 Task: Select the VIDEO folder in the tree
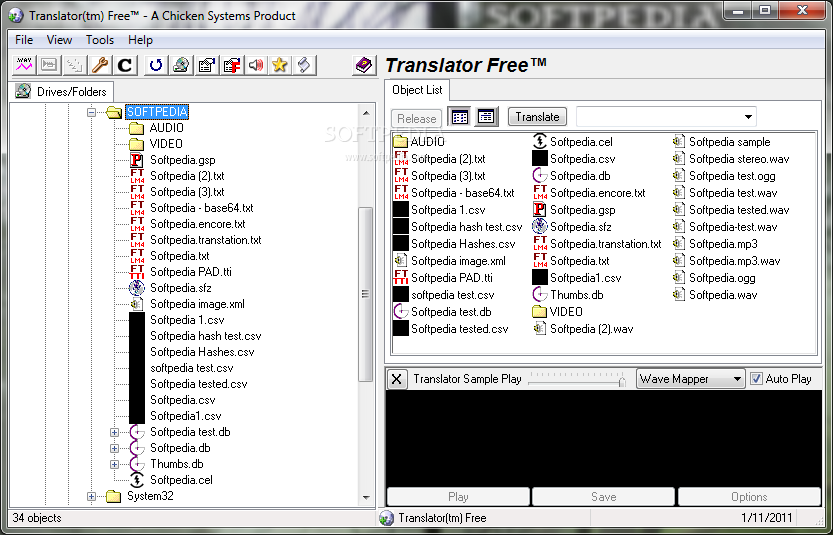tap(166, 144)
